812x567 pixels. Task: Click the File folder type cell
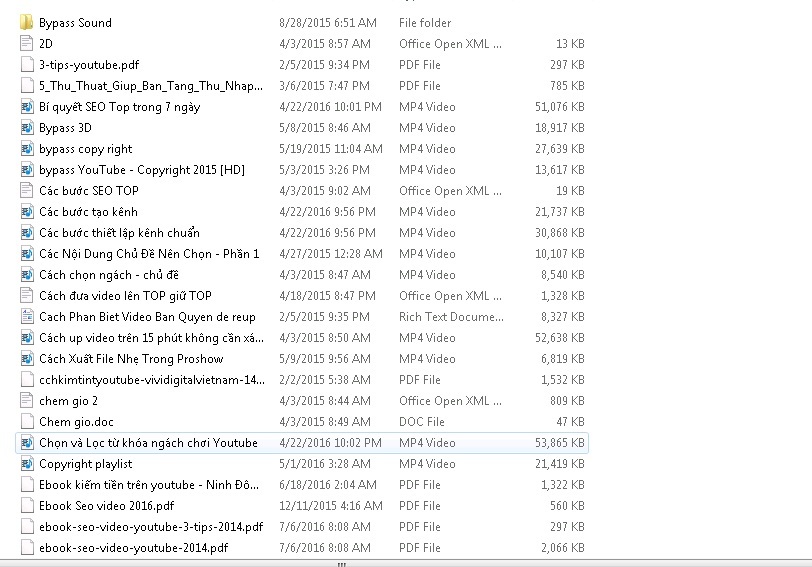pos(425,23)
